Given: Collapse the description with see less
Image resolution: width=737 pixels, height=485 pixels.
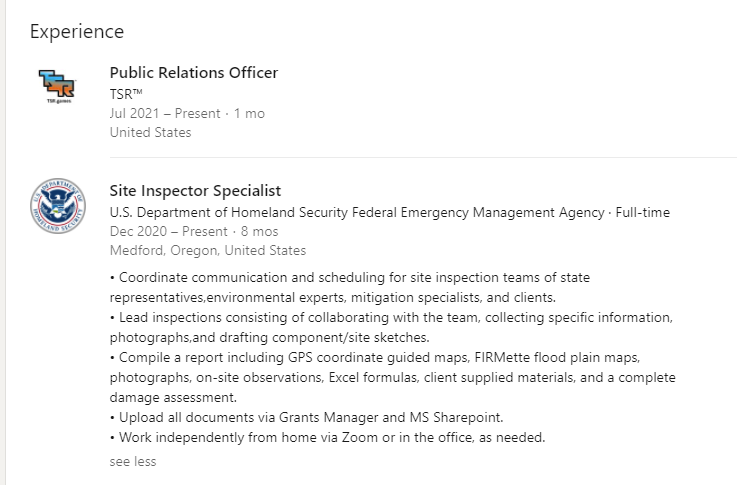Looking at the screenshot, I should coord(133,462).
